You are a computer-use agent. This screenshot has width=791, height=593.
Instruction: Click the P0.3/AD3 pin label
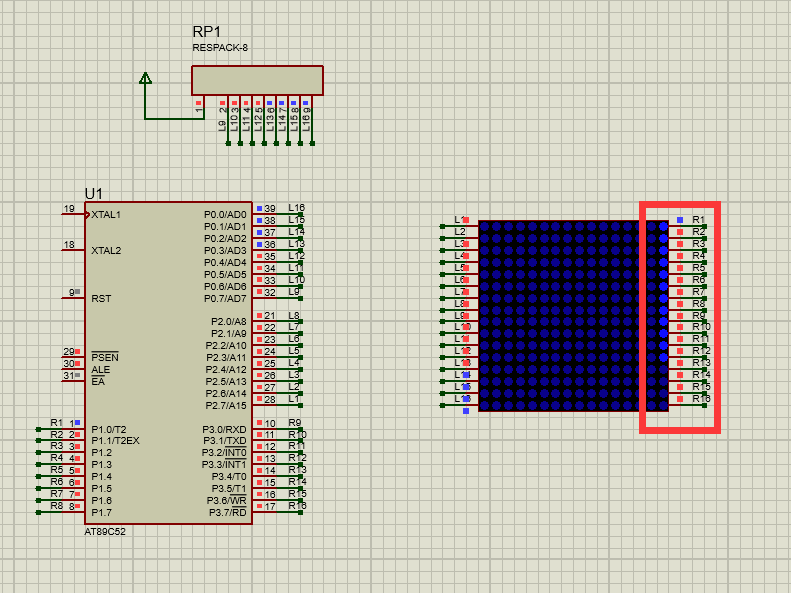tap(225, 251)
